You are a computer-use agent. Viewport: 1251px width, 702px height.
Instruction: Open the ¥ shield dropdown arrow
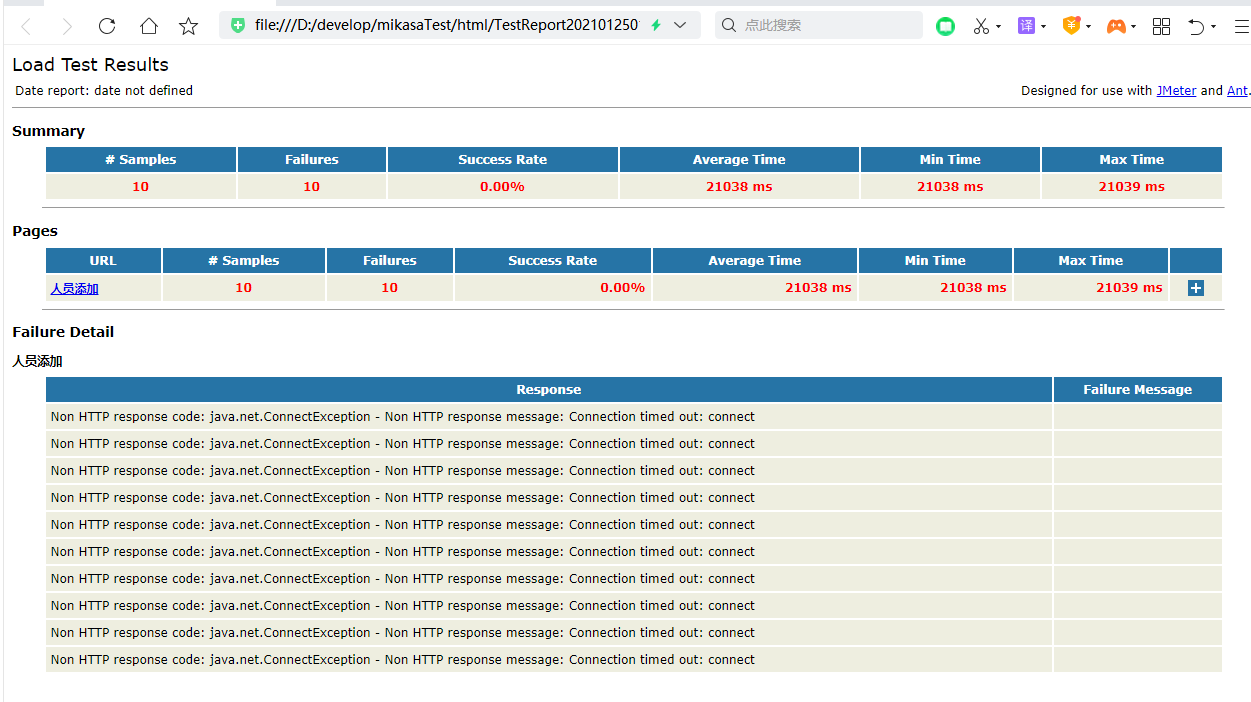[x=1088, y=27]
